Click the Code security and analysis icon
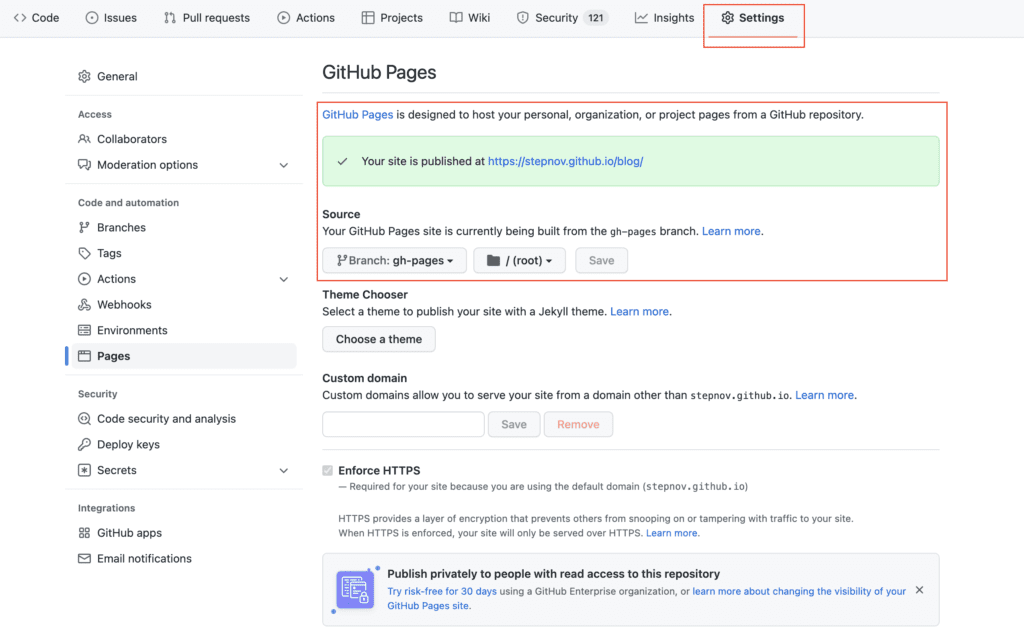Viewport: 1024px width, 630px height. click(x=84, y=418)
